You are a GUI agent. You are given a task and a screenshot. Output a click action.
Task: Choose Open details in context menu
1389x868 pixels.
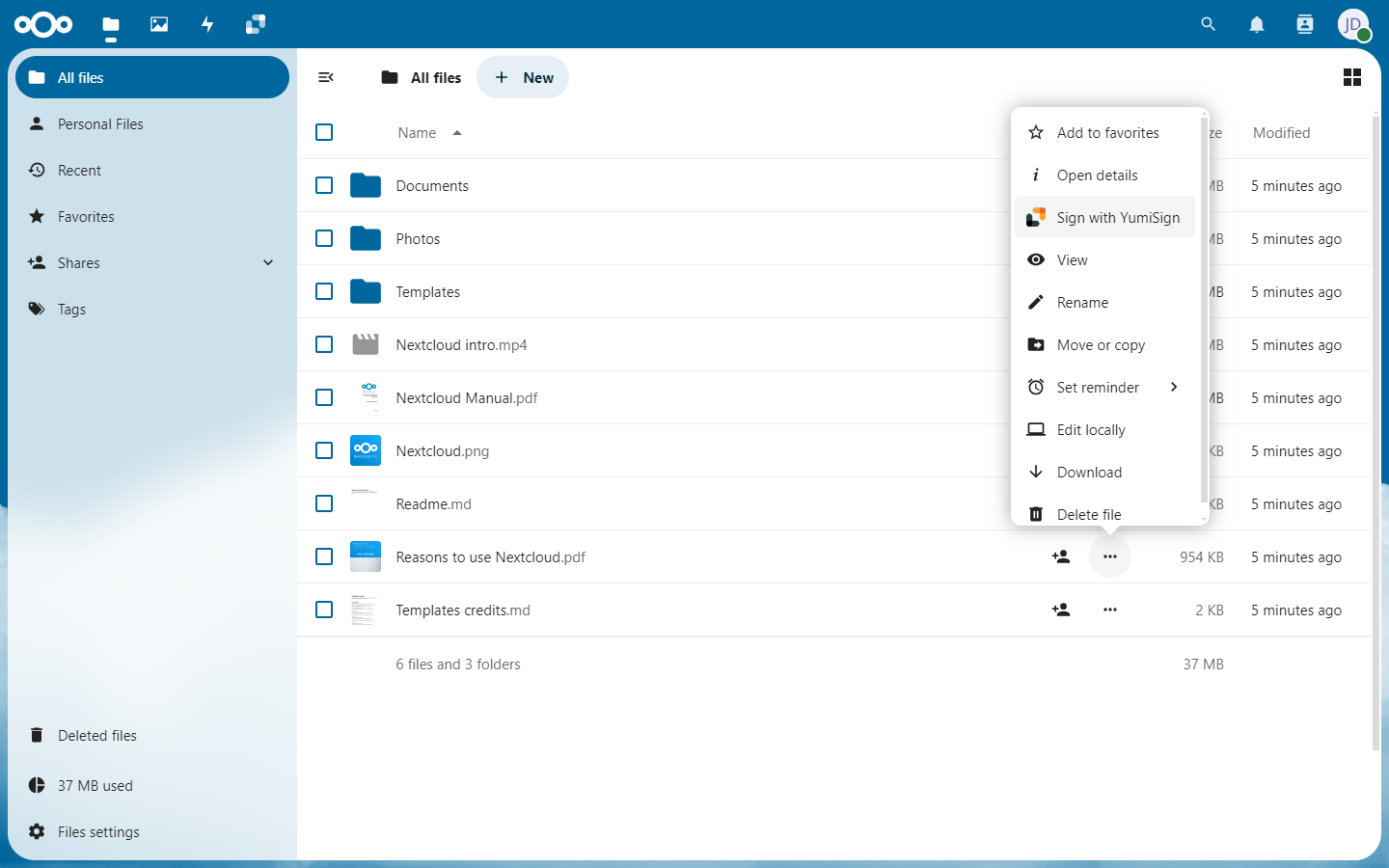(1105, 175)
